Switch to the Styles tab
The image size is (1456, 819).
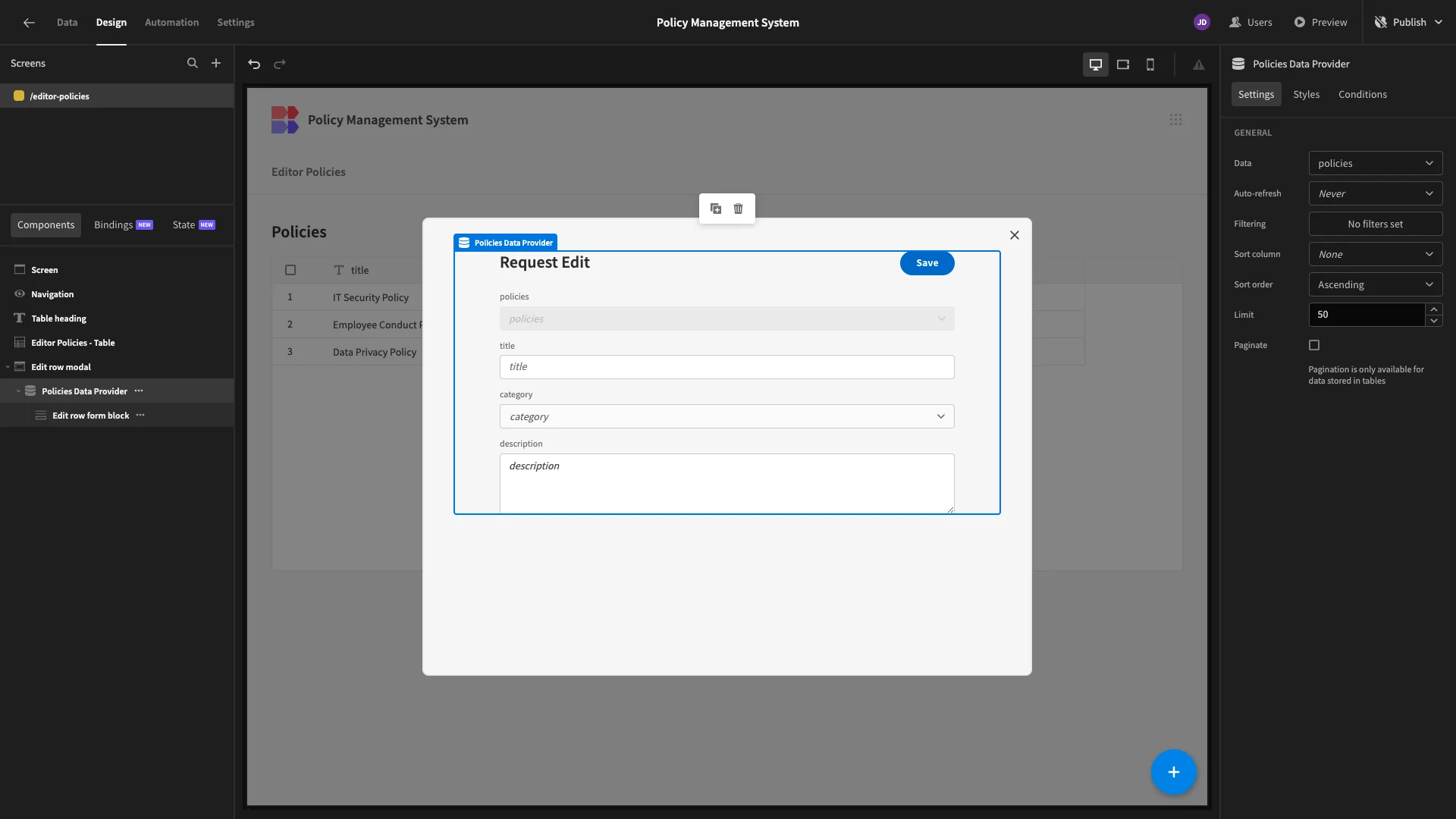coord(1306,94)
